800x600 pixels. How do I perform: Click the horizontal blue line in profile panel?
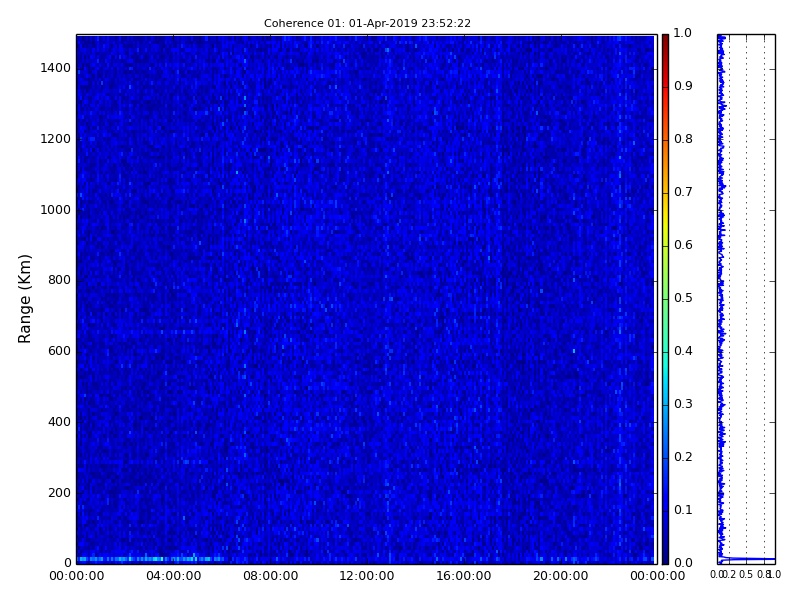(748, 559)
